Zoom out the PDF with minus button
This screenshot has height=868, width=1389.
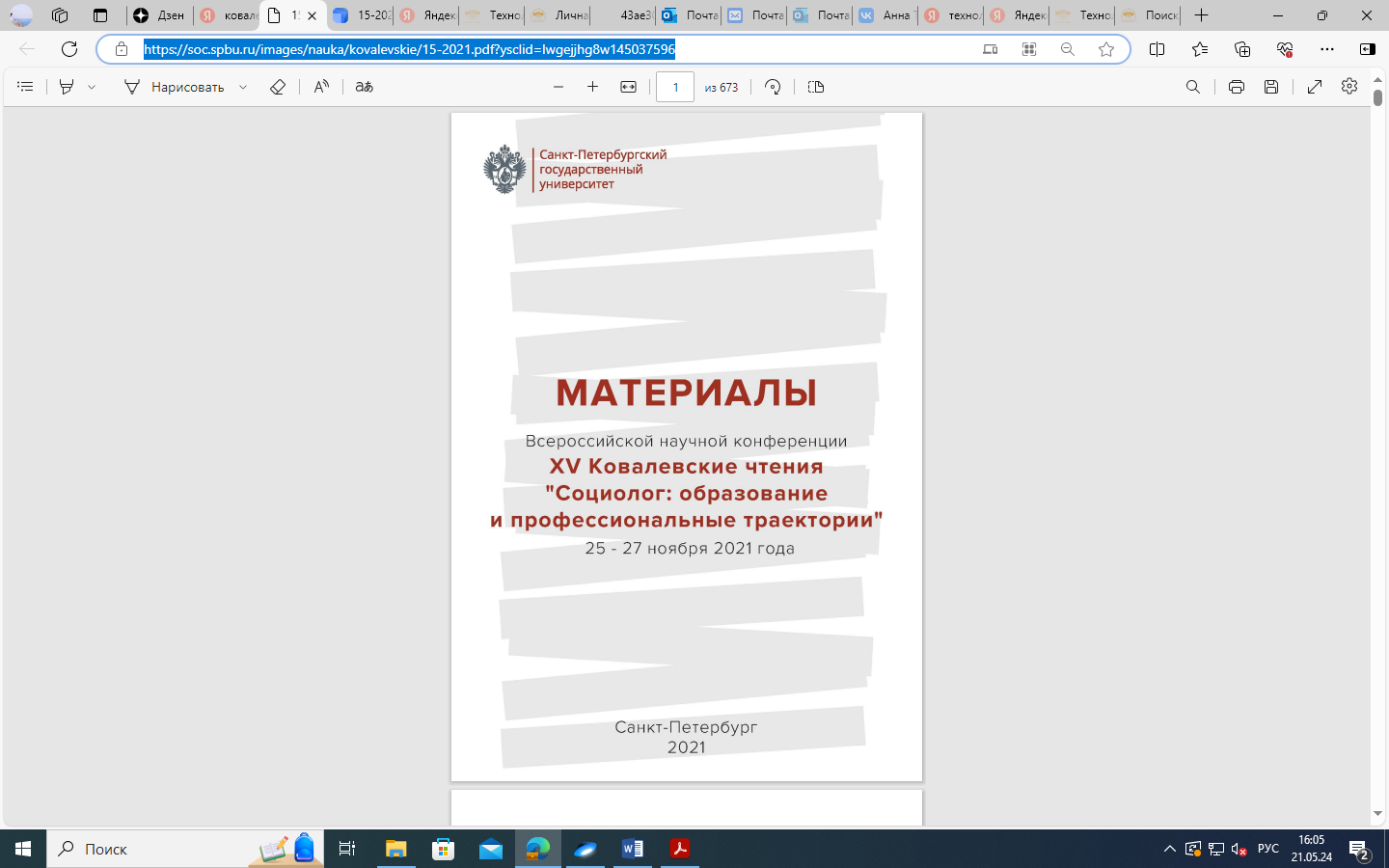coord(558,87)
